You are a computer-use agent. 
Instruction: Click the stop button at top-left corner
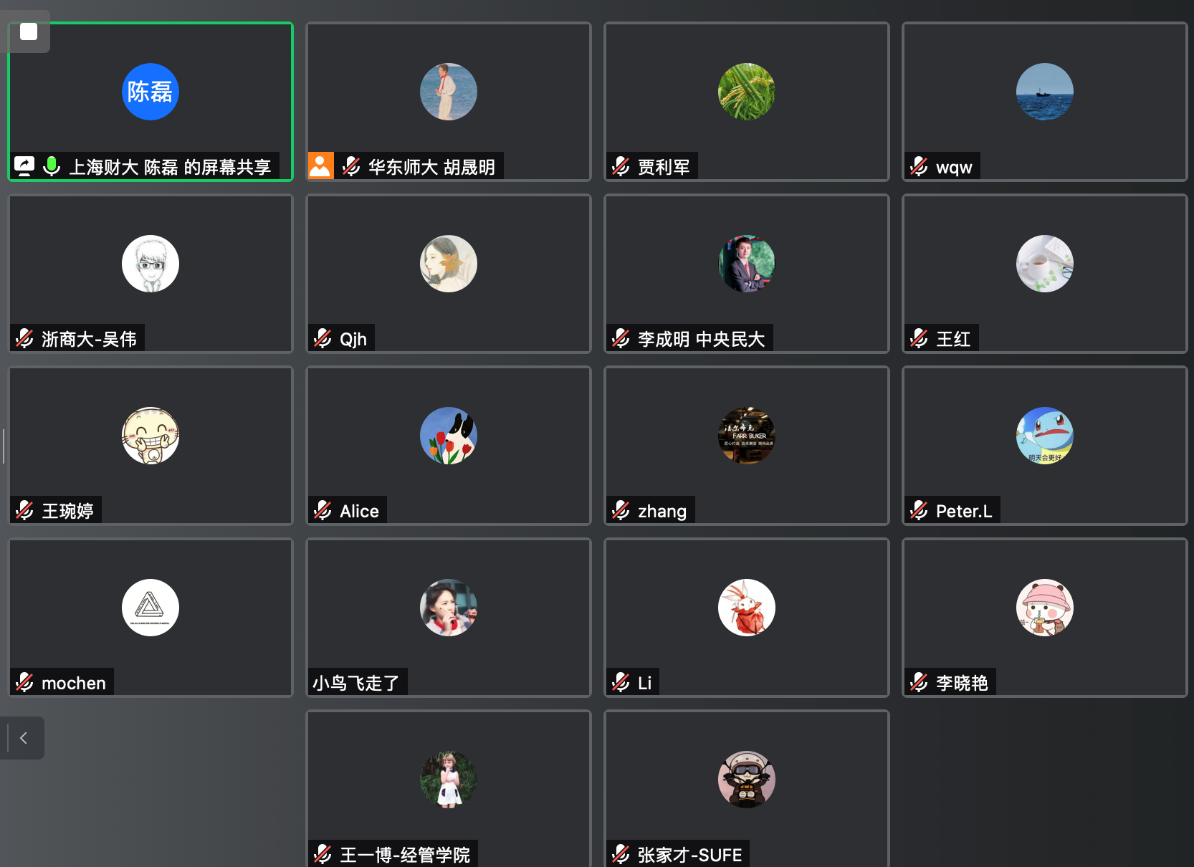click(x=28, y=31)
